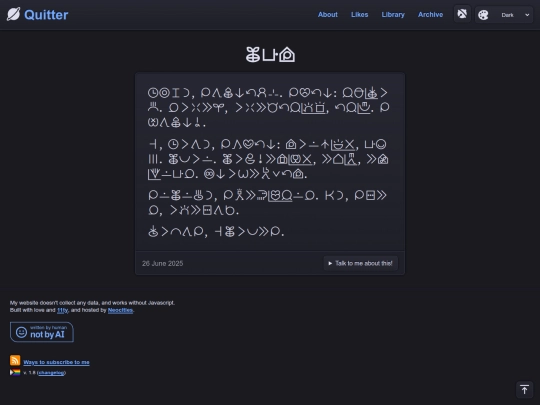Open the 11ty link in footer

62,310
